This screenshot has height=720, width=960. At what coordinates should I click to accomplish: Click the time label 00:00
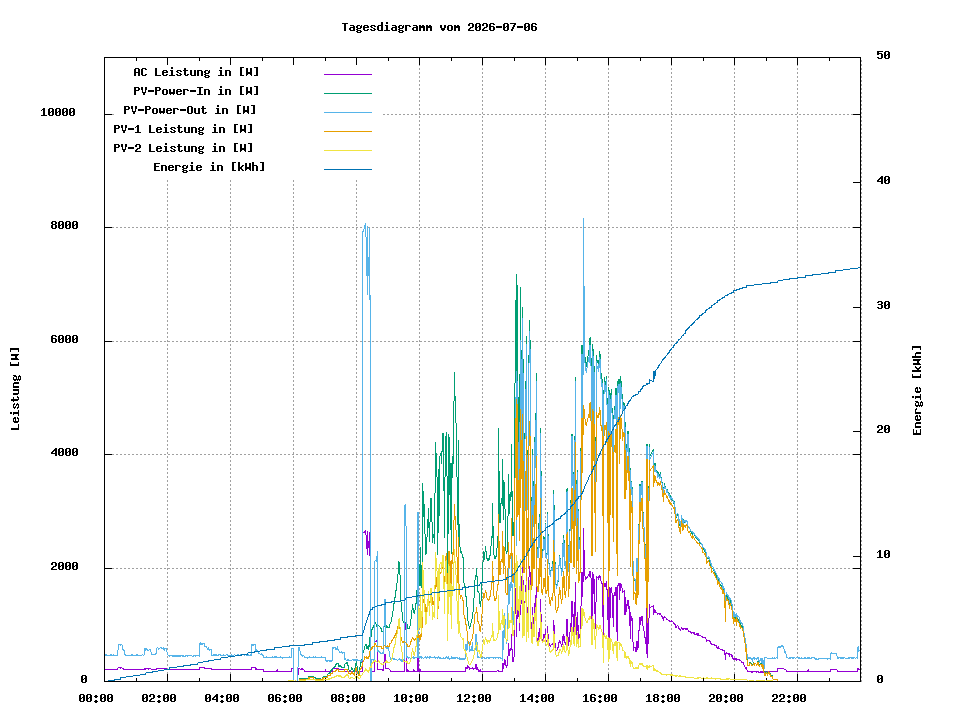coord(96,699)
